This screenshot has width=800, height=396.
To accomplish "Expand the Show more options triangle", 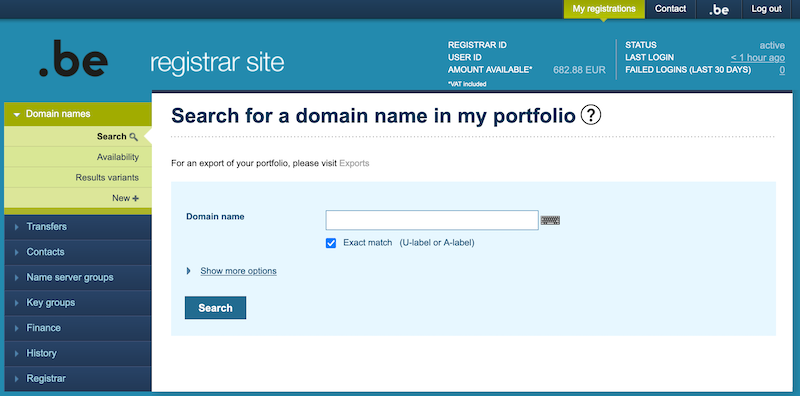I will pyautogui.click(x=189, y=271).
